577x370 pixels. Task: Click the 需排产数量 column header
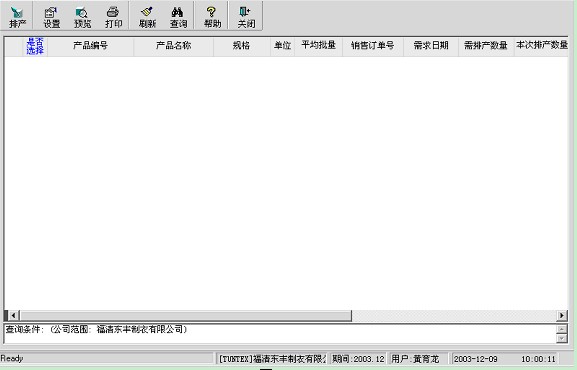486,46
